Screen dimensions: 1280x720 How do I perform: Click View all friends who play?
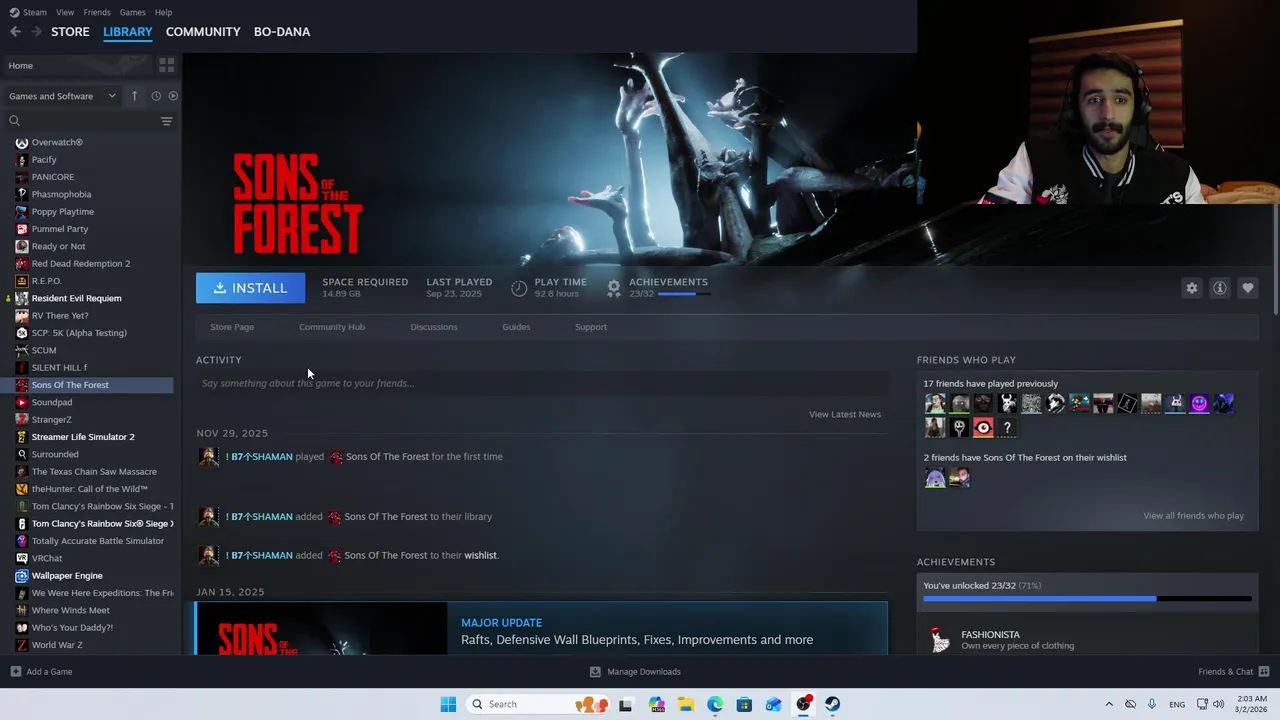point(1193,516)
